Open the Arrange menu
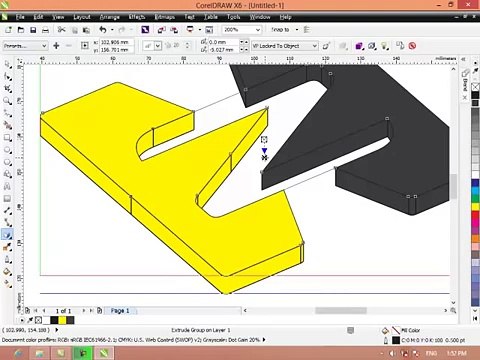This screenshot has height=360, width=480. point(110,17)
